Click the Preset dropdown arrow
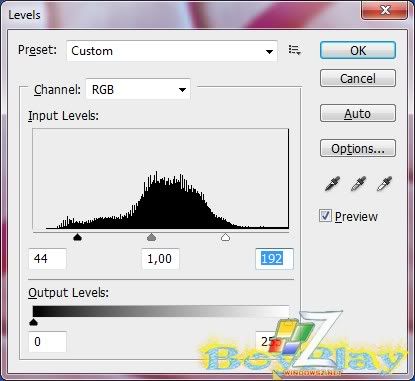 (269, 52)
